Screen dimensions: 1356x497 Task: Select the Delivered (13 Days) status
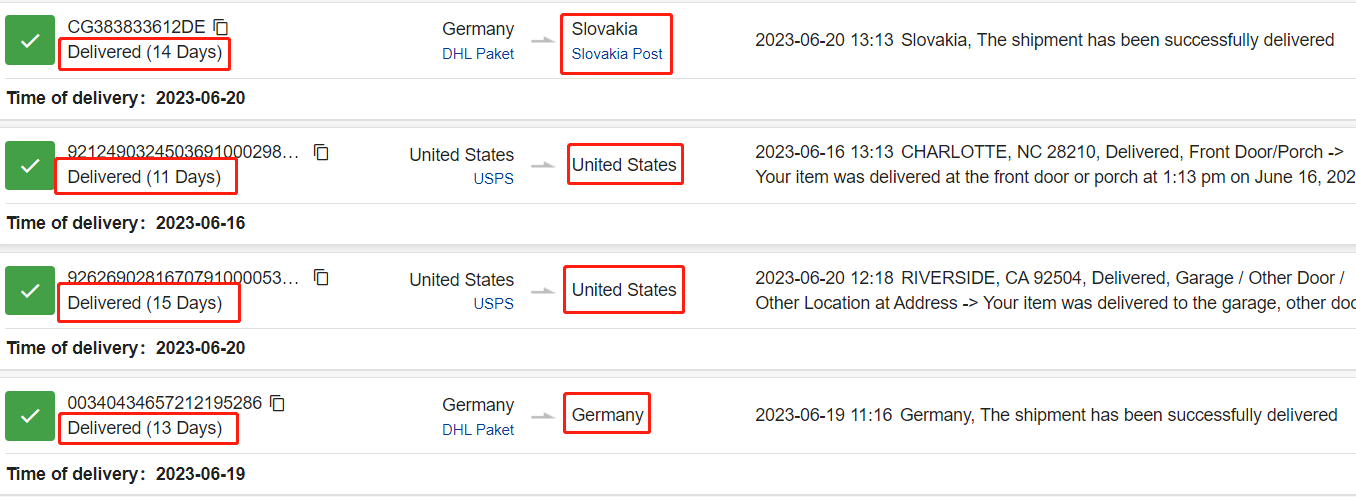point(145,428)
